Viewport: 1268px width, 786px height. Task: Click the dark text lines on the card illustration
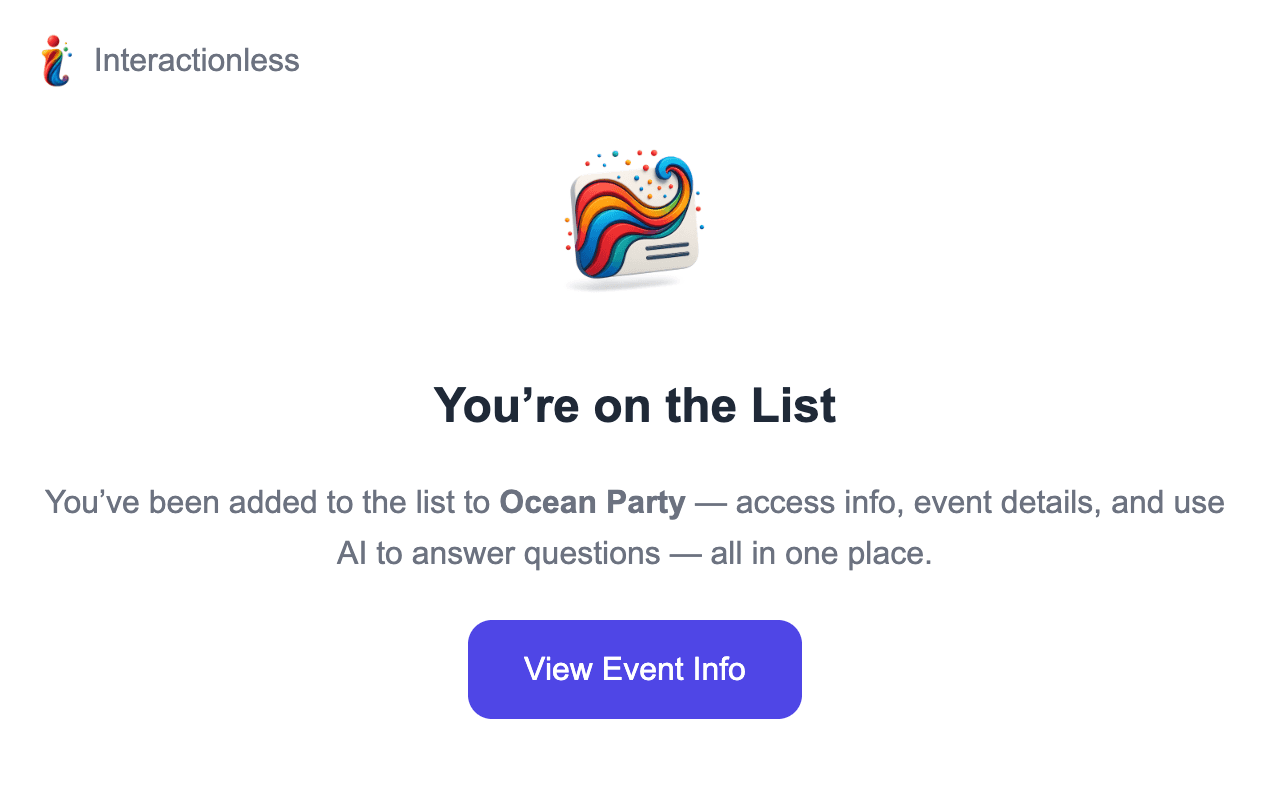pos(667,250)
